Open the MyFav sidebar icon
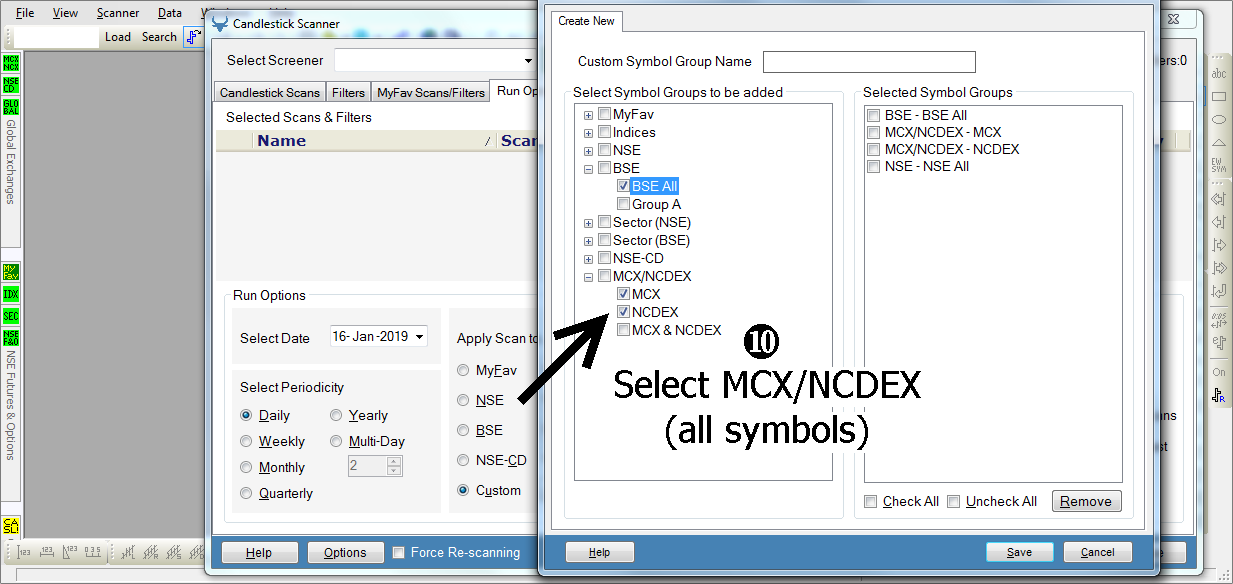Screen dimensions: 1233x584 [11, 272]
